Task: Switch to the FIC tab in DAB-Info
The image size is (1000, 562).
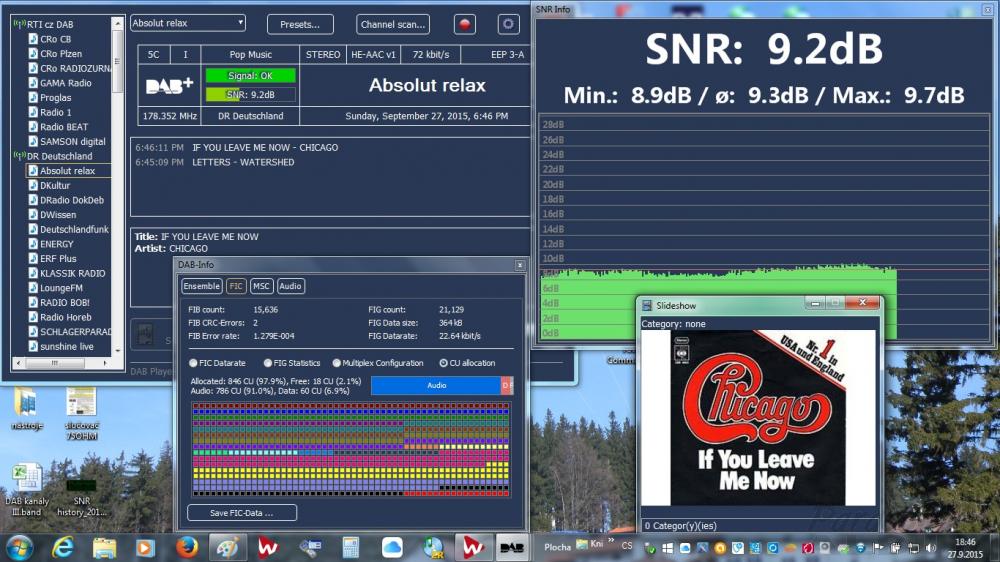Action: coord(236,286)
